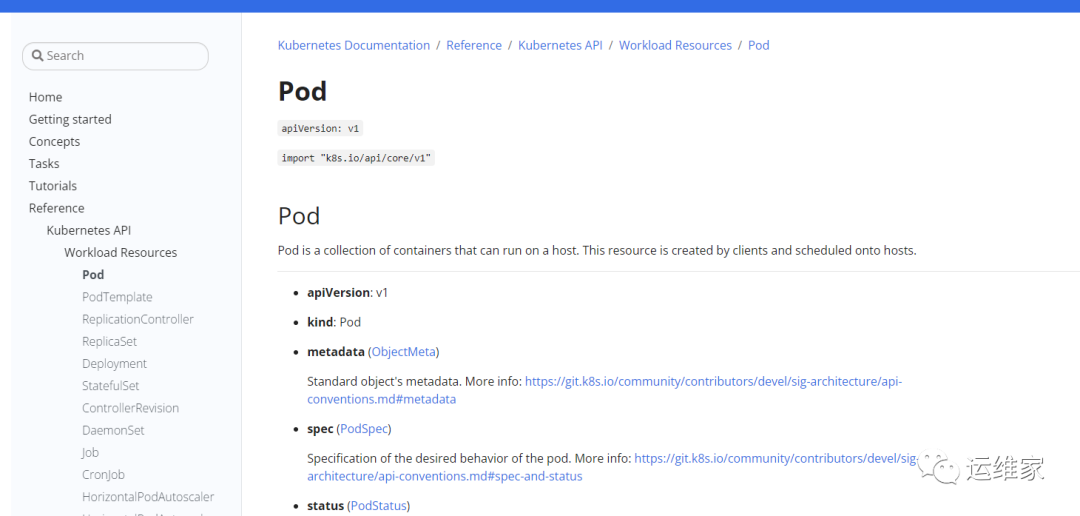
Task: Open Tasks section in the sidebar
Action: click(x=44, y=163)
